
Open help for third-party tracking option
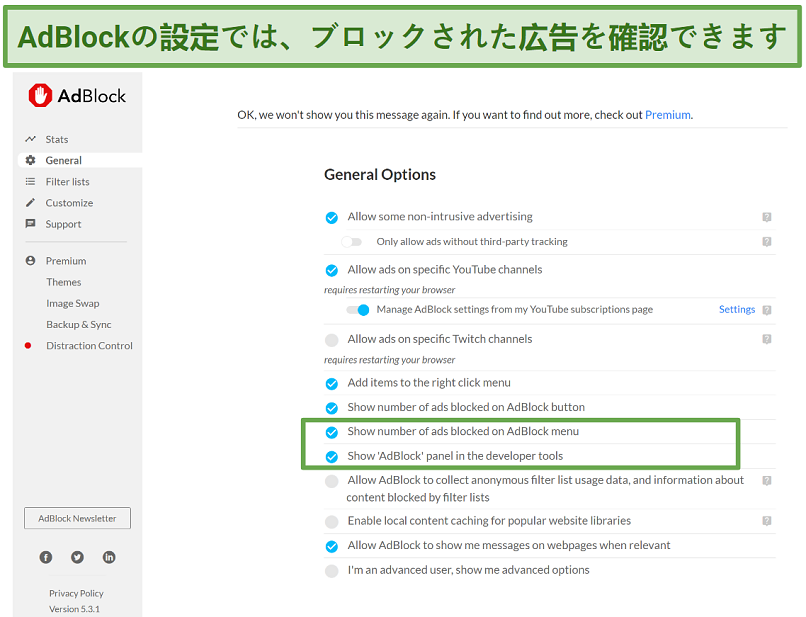(766, 242)
